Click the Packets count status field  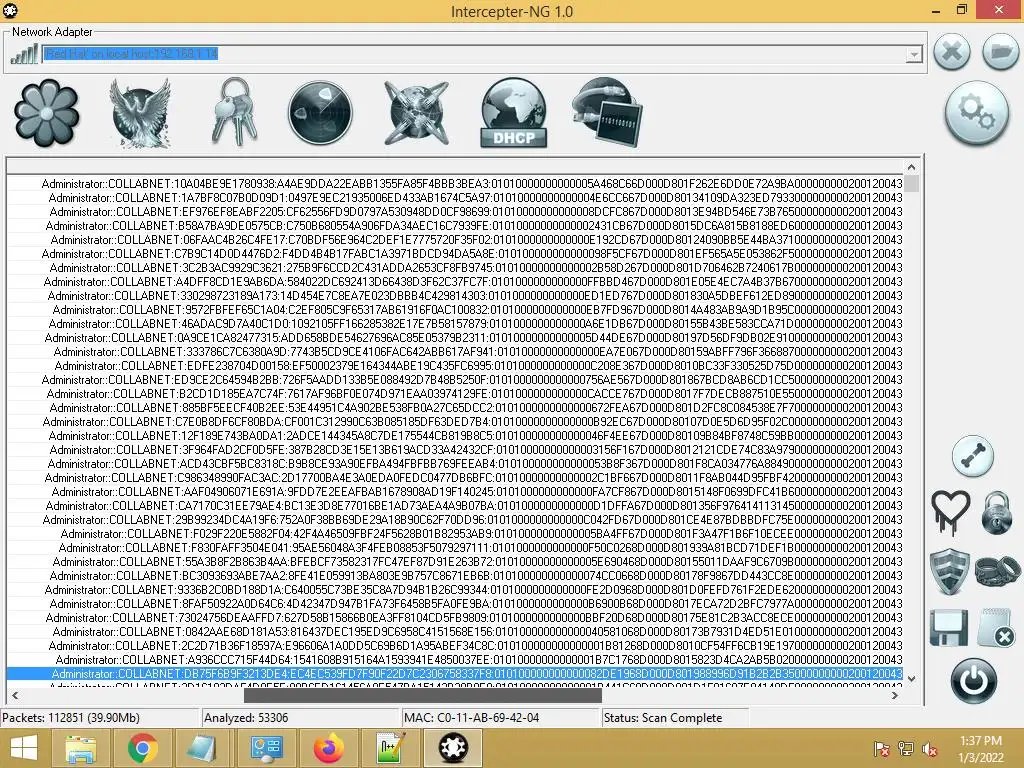[99, 718]
